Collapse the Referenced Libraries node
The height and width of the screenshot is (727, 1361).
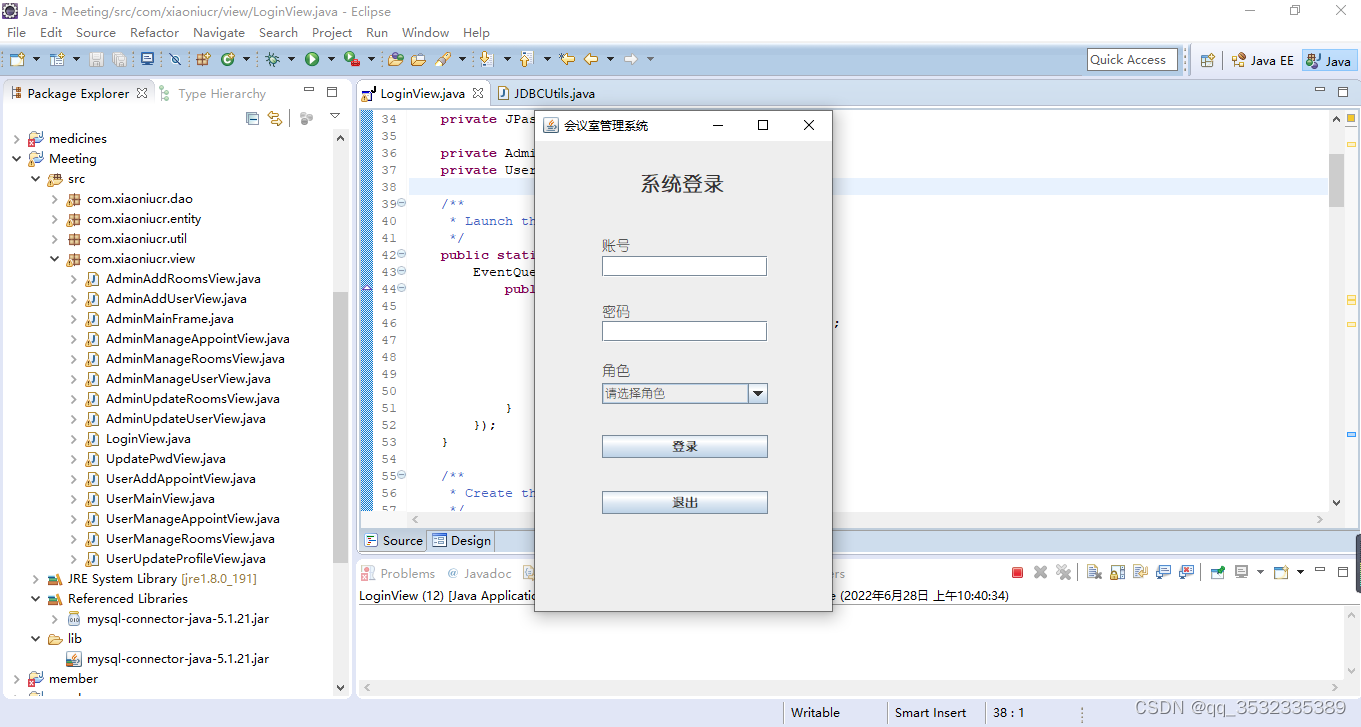pyautogui.click(x=36, y=599)
